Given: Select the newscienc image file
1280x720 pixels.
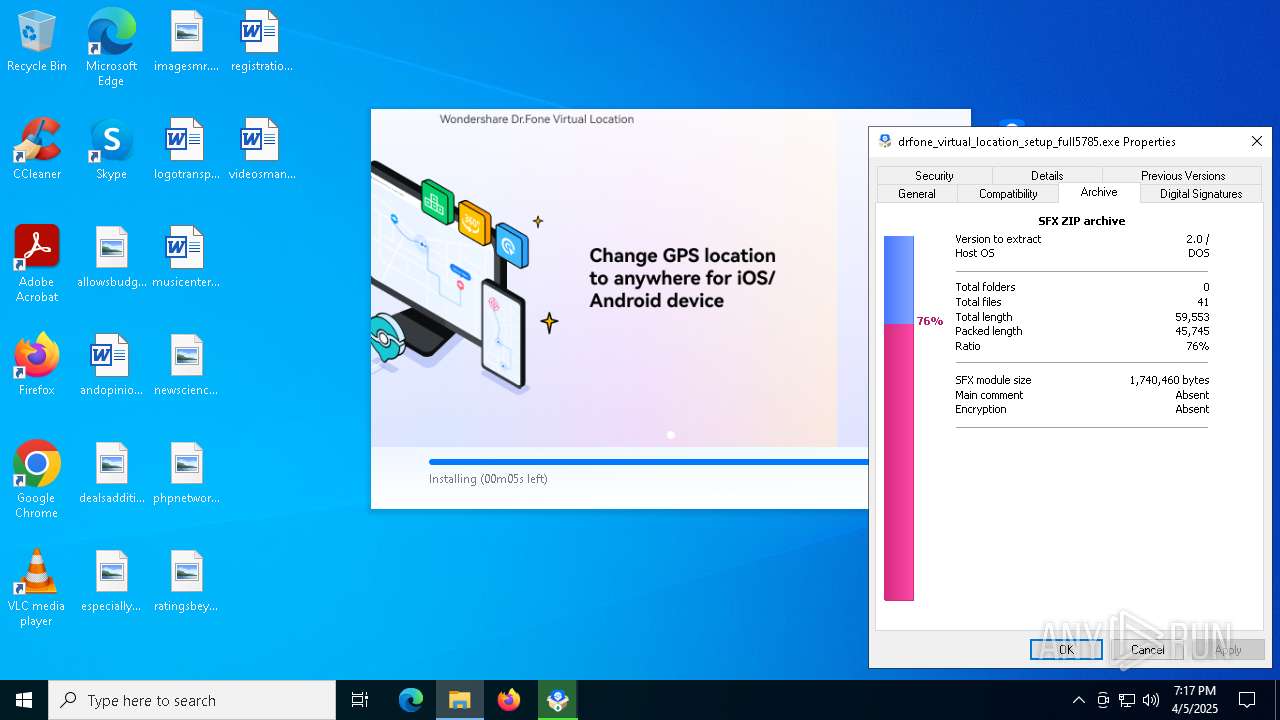Looking at the screenshot, I should (x=186, y=366).
